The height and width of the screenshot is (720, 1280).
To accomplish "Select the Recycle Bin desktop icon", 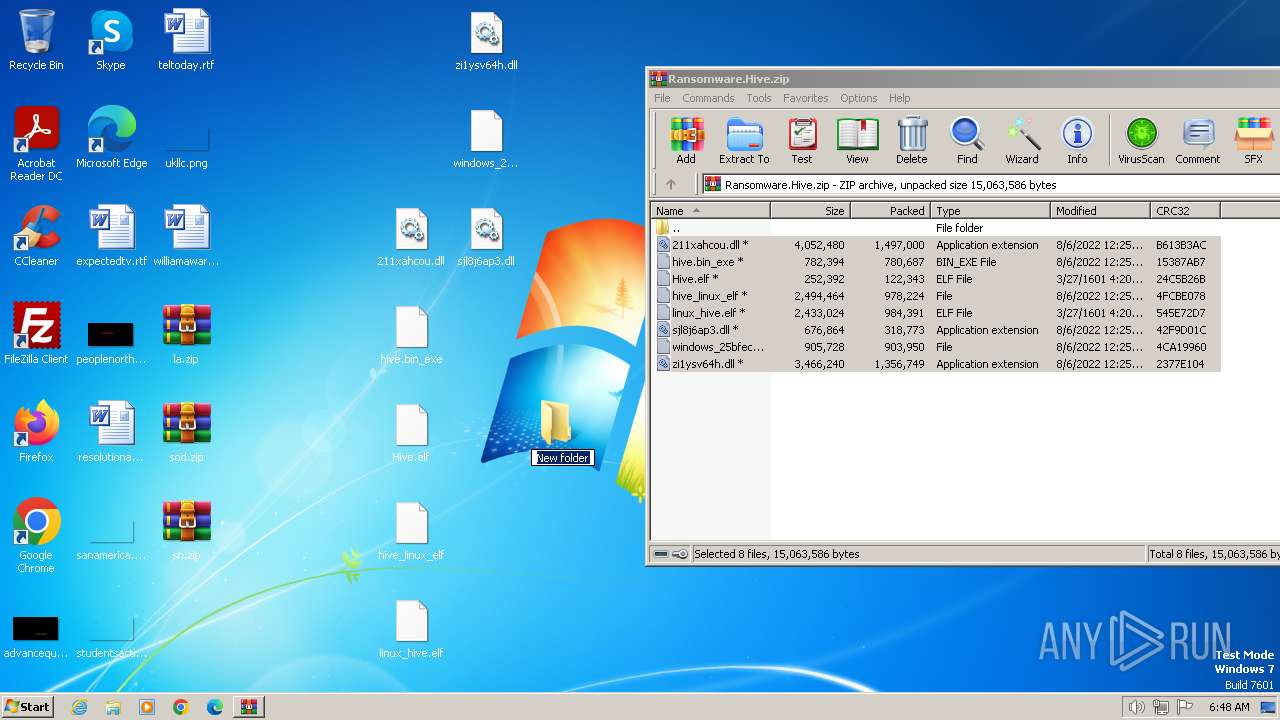I will tap(36, 40).
